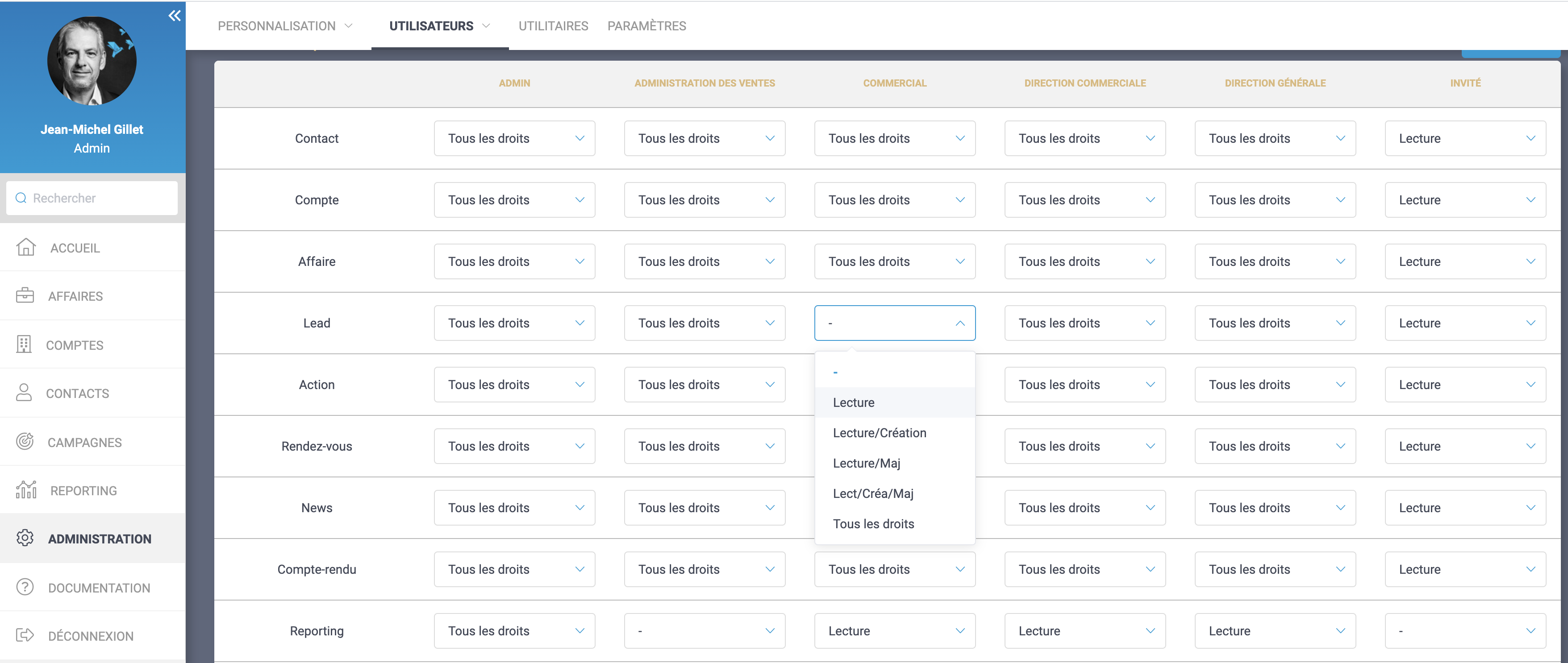Expand Admin dropdown for Reporting row
1568x663 pixels.
pos(514,631)
